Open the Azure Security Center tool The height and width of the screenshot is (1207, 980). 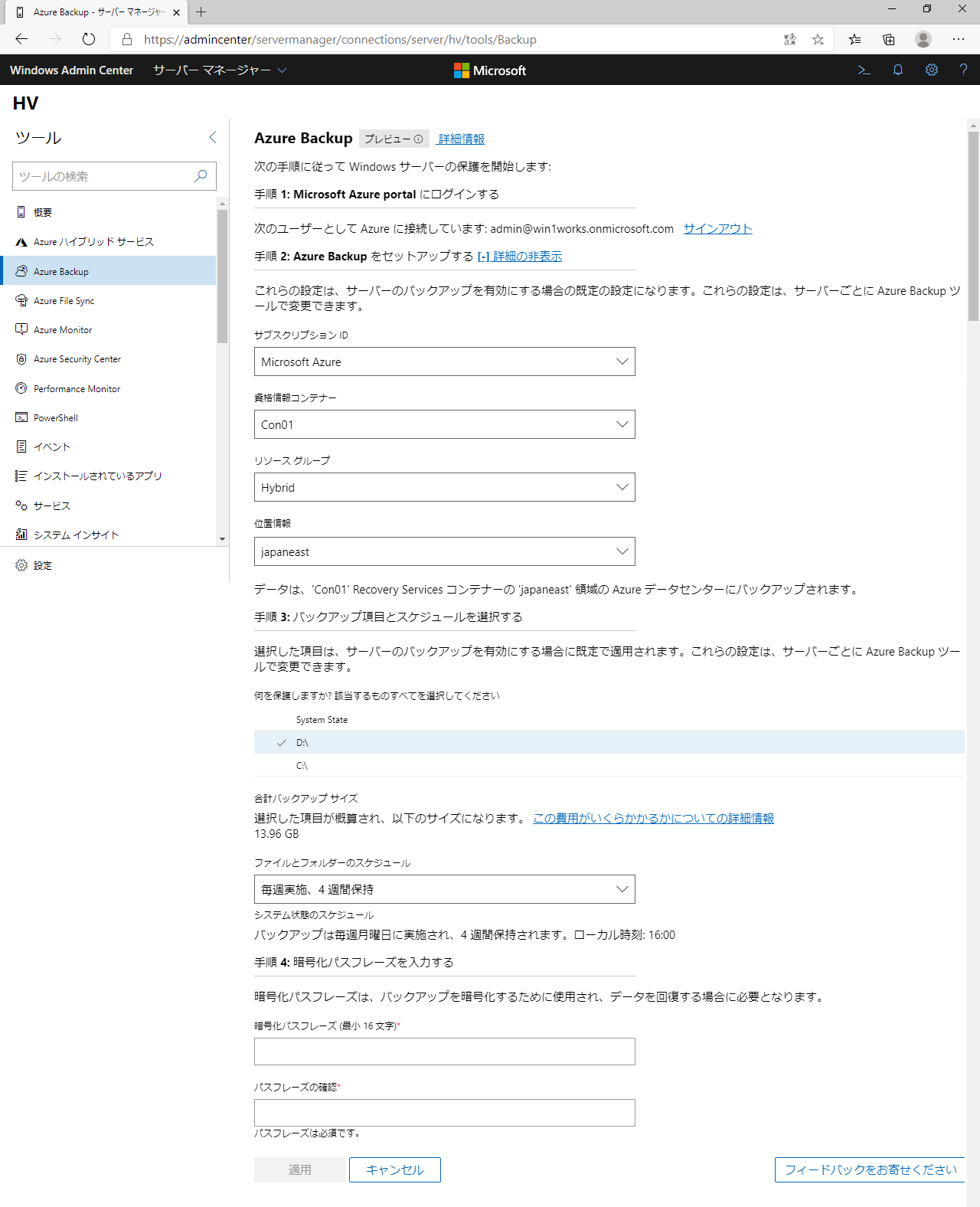(x=109, y=359)
